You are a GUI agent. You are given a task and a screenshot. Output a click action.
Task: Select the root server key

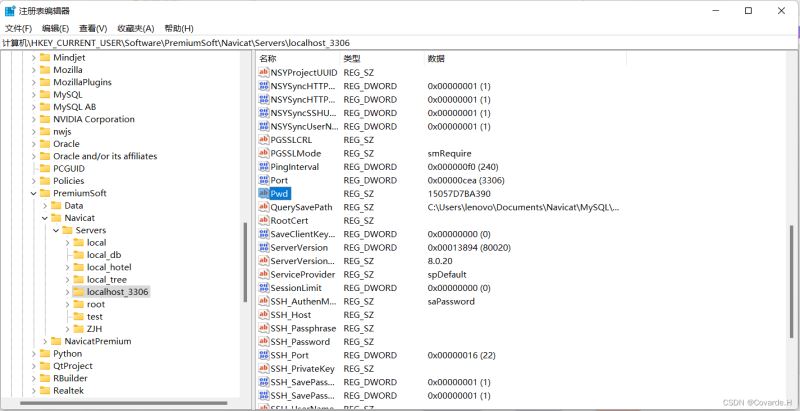(x=96, y=304)
